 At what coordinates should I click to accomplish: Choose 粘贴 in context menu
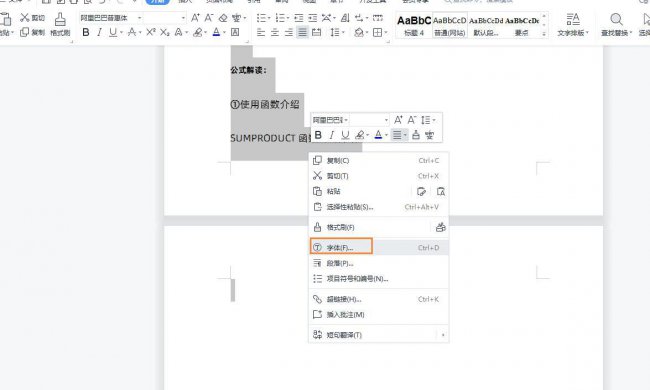tap(333, 191)
